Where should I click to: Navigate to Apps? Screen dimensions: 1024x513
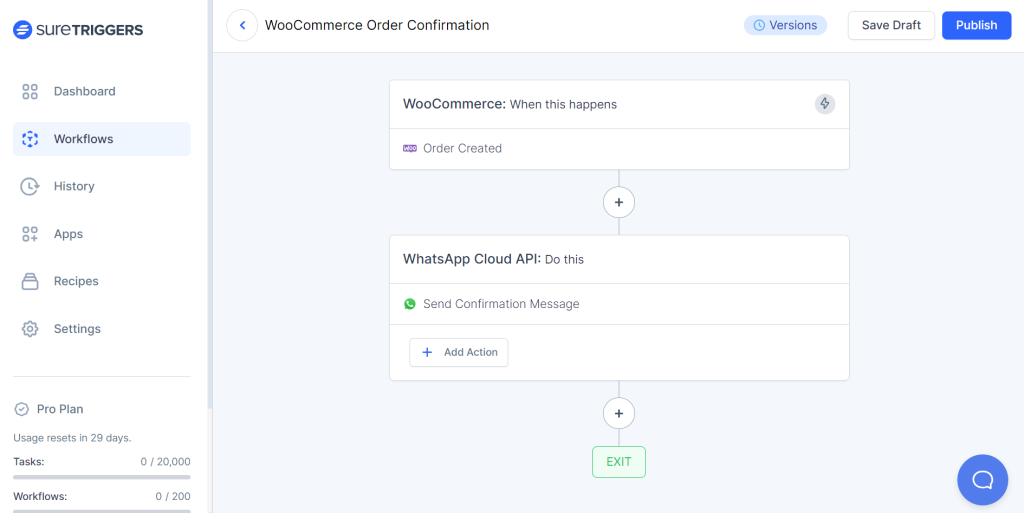(68, 234)
